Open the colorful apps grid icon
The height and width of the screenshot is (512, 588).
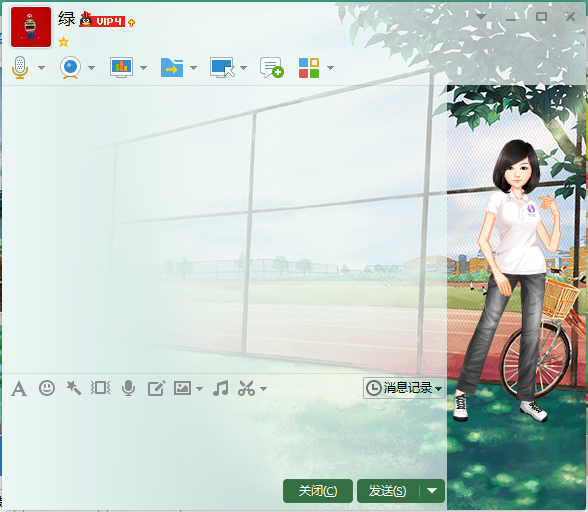[309, 68]
